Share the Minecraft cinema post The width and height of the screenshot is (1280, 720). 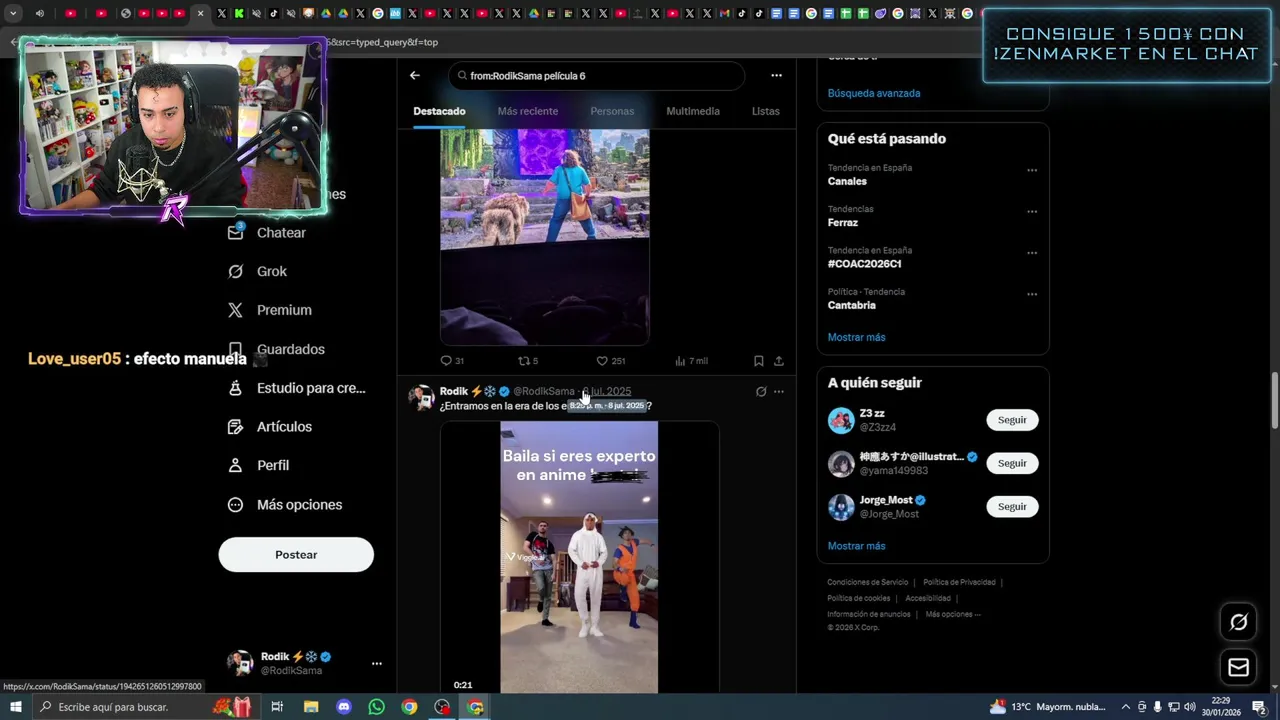pyautogui.click(x=779, y=361)
